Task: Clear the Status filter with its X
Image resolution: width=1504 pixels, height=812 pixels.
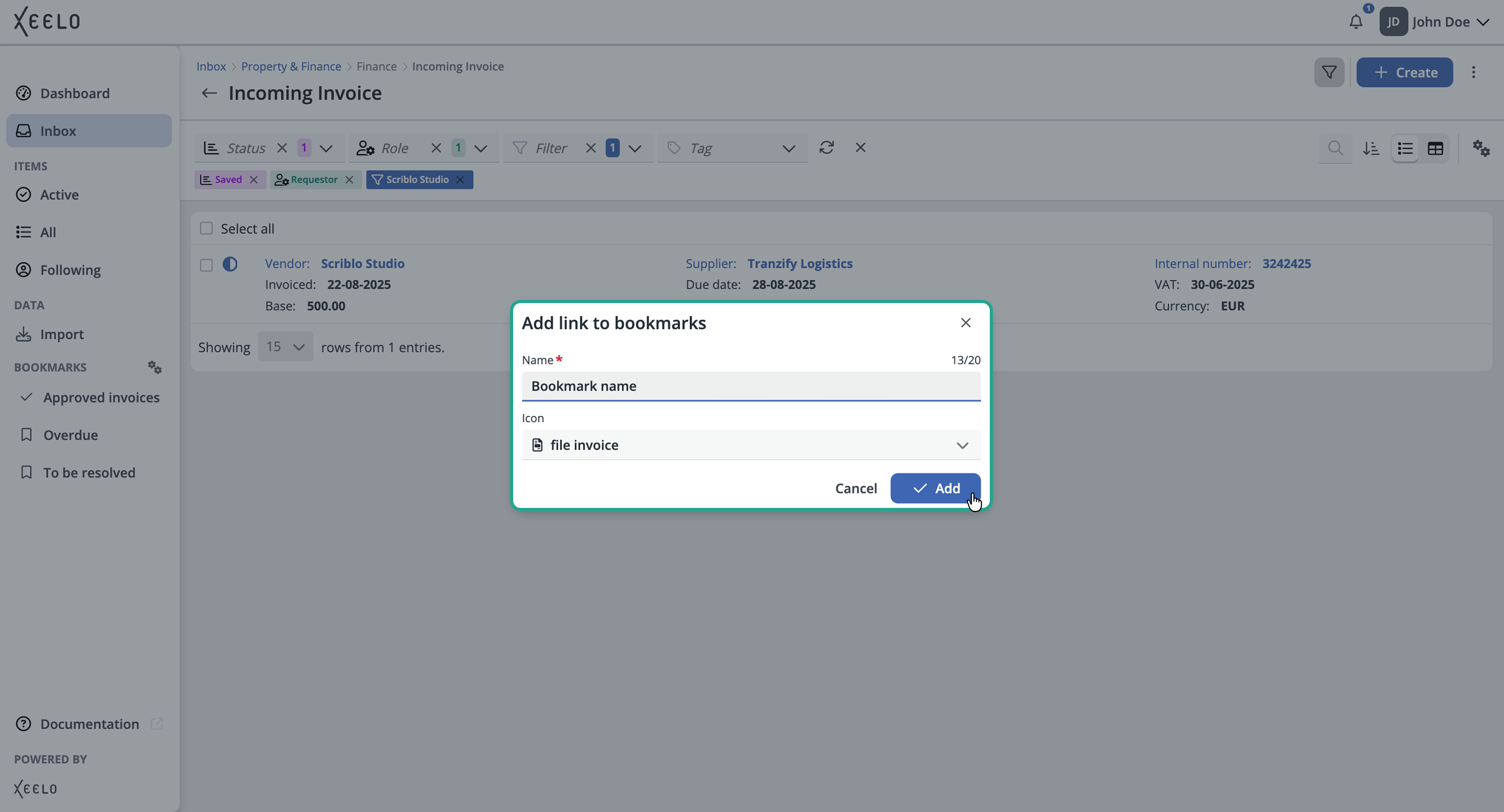Action: click(282, 148)
